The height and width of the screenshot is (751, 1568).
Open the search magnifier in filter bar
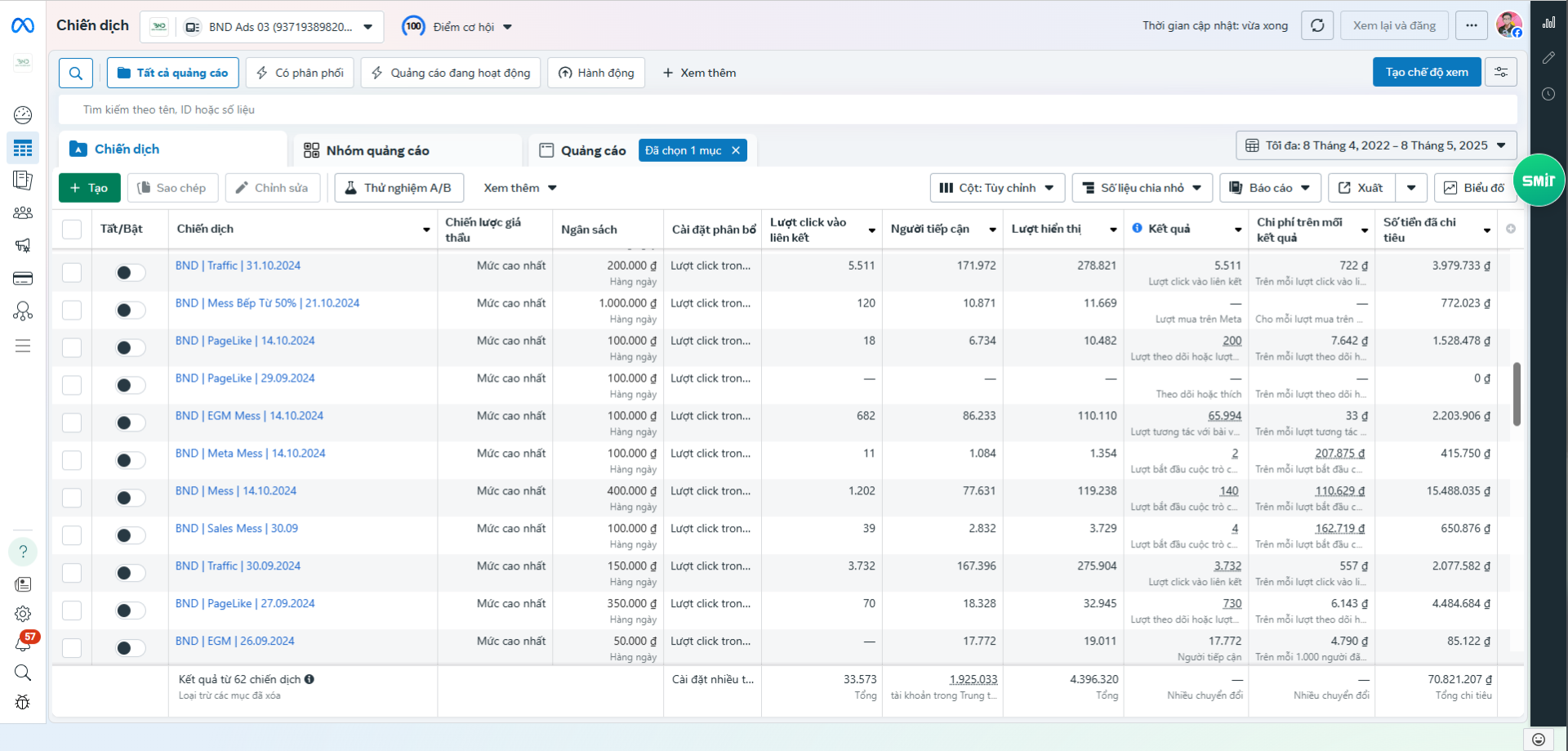[75, 73]
